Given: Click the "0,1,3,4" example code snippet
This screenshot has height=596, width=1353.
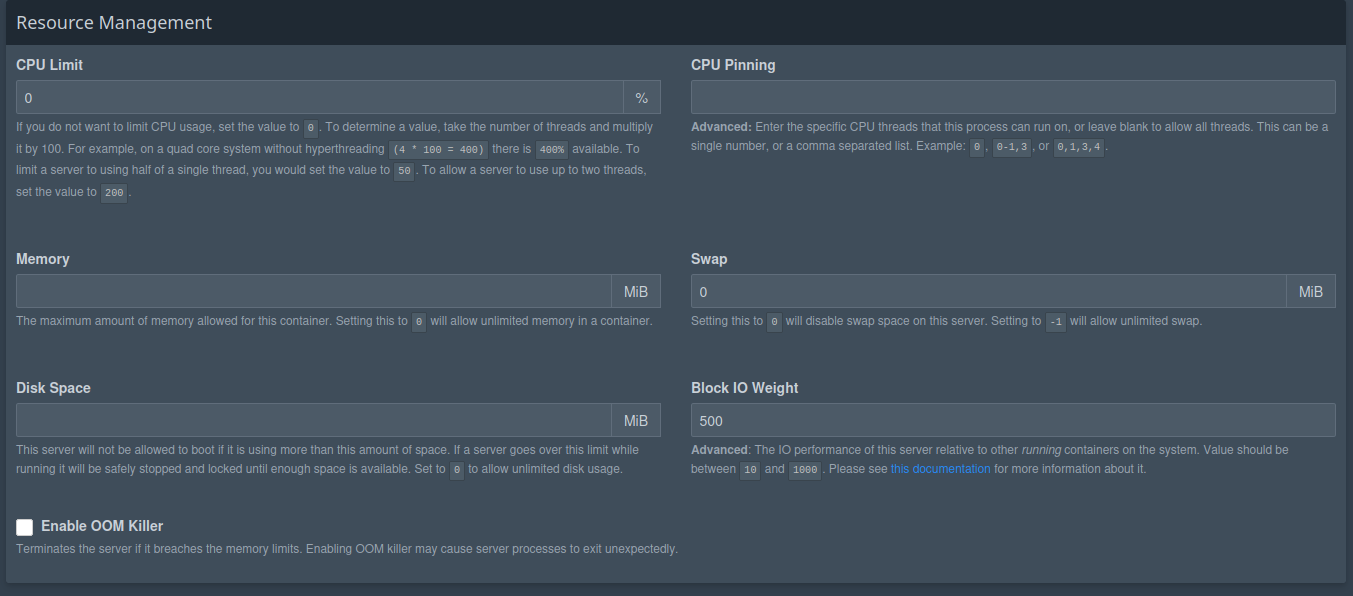Looking at the screenshot, I should [1079, 148].
